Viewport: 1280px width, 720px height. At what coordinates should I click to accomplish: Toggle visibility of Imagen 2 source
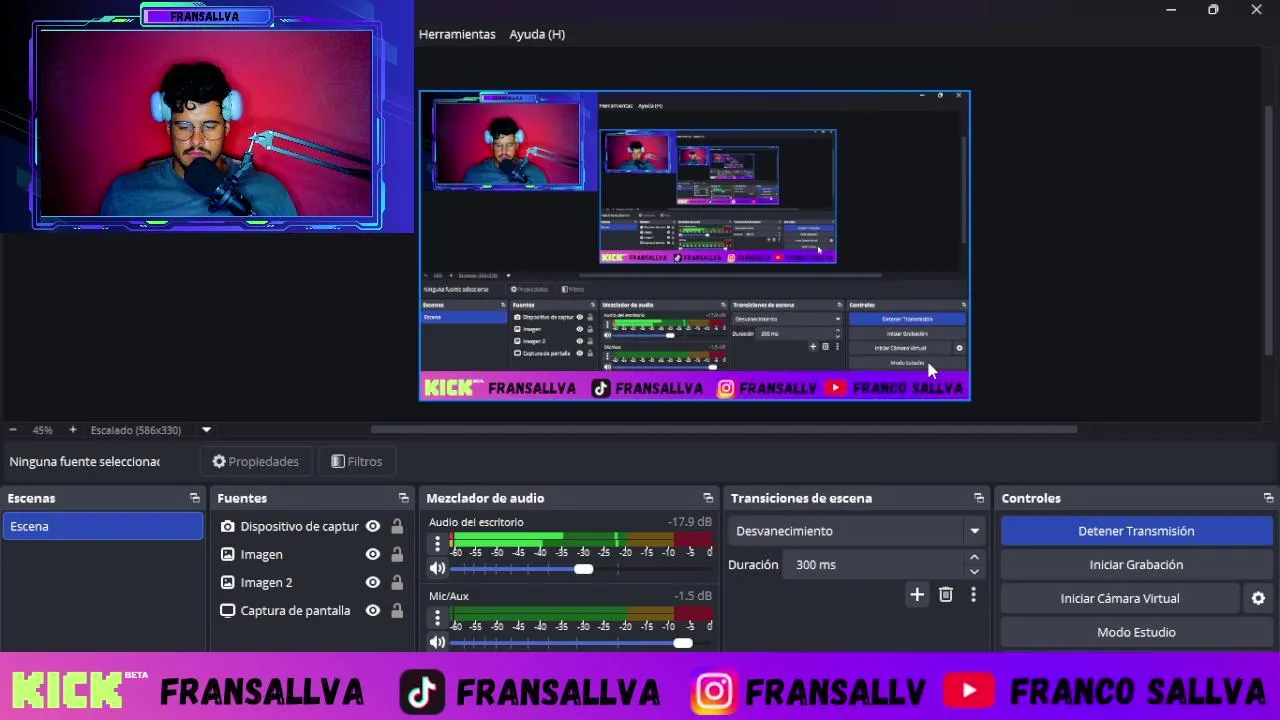[x=373, y=582]
